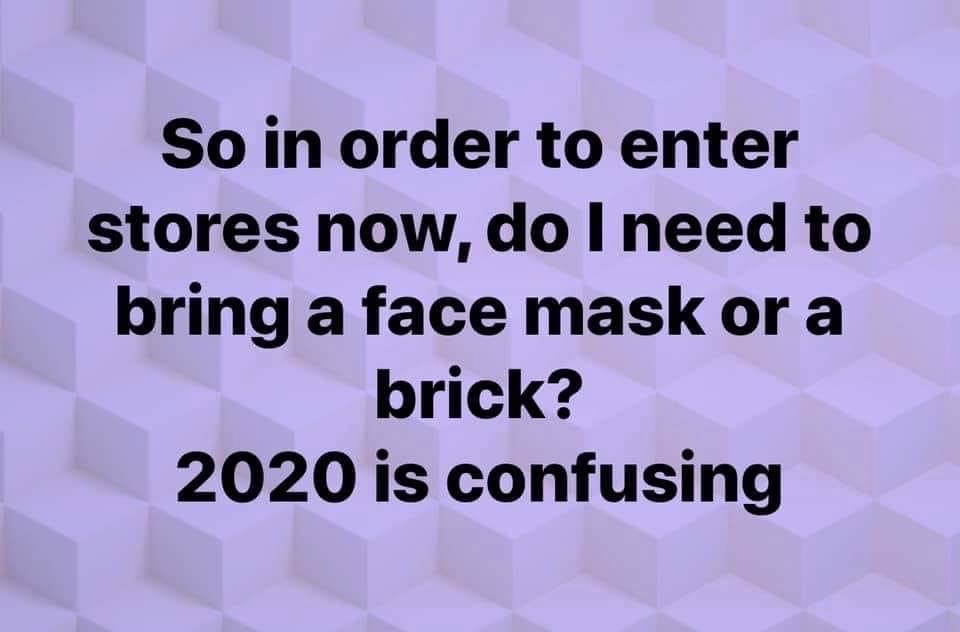This screenshot has height=632, width=960.
Task: Click the capital letter "I" before "need"
Action: [600, 231]
